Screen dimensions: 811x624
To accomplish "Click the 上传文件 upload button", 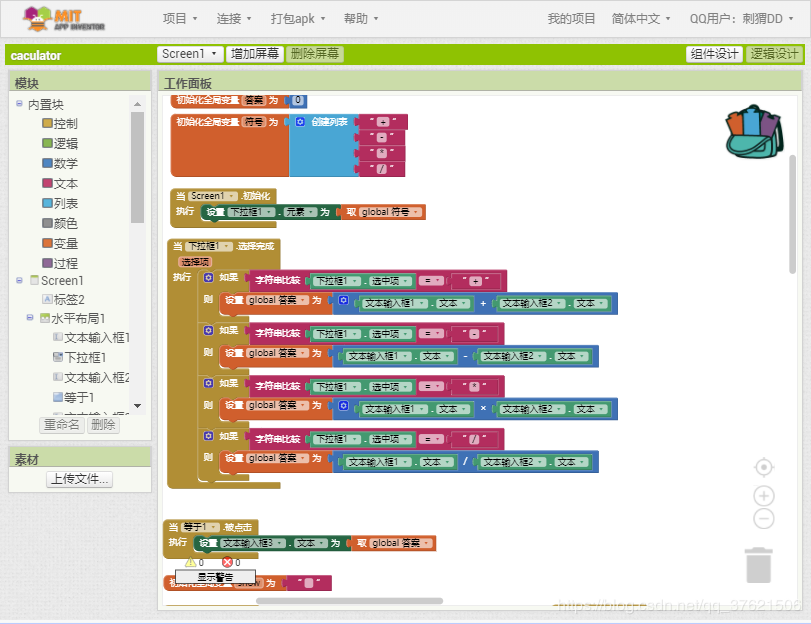I will click(80, 480).
